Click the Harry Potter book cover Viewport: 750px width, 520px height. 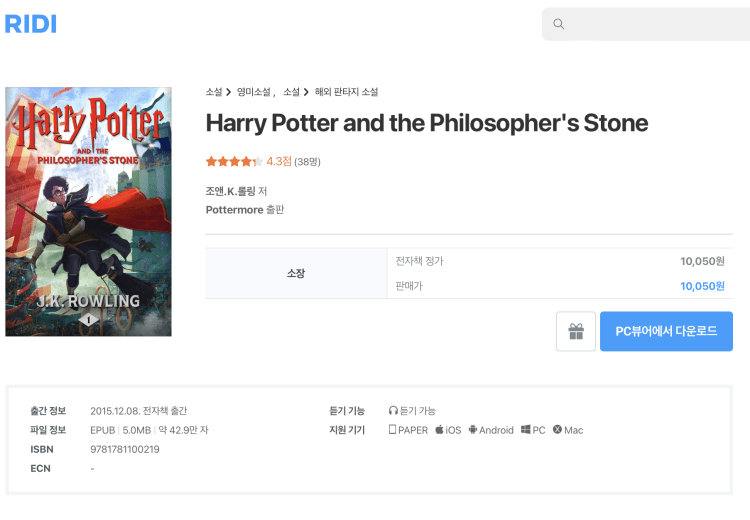[88, 212]
